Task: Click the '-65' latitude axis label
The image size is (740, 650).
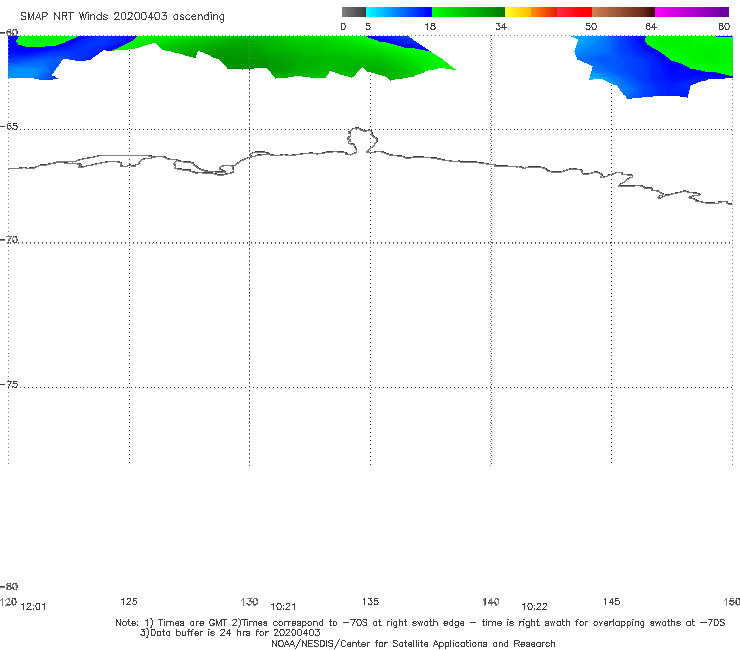Action: coord(9,127)
